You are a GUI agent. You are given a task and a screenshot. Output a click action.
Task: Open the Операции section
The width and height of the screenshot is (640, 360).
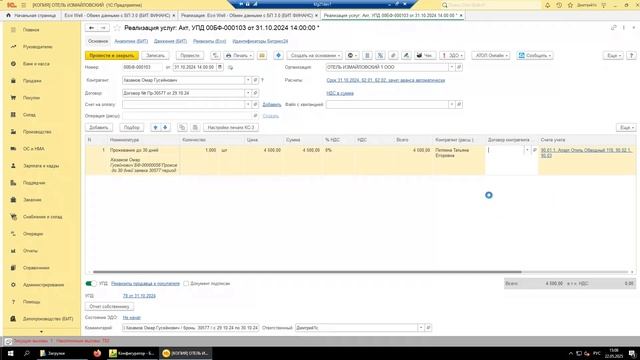click(33, 234)
